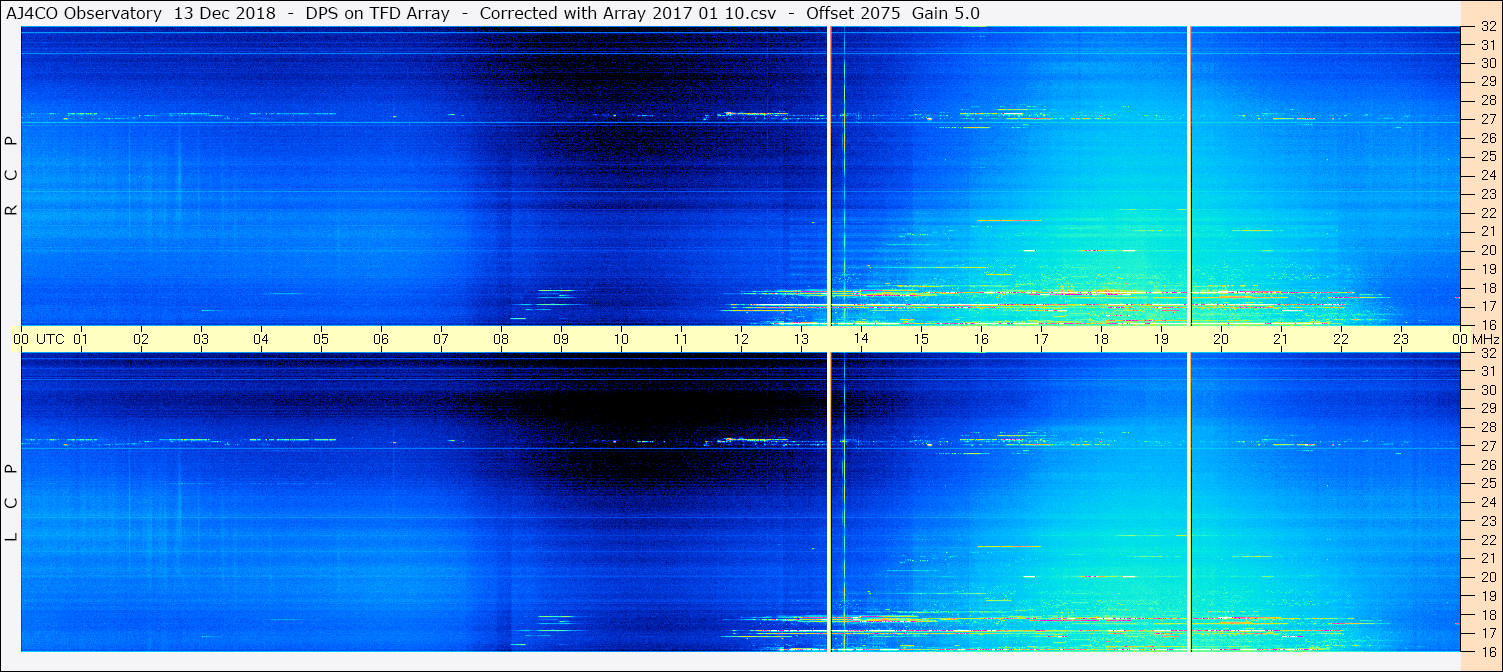Viewport: 1503px width, 672px height.
Task: Click the 28 MHz scale label of the RCP panel
Action: pos(1488,101)
